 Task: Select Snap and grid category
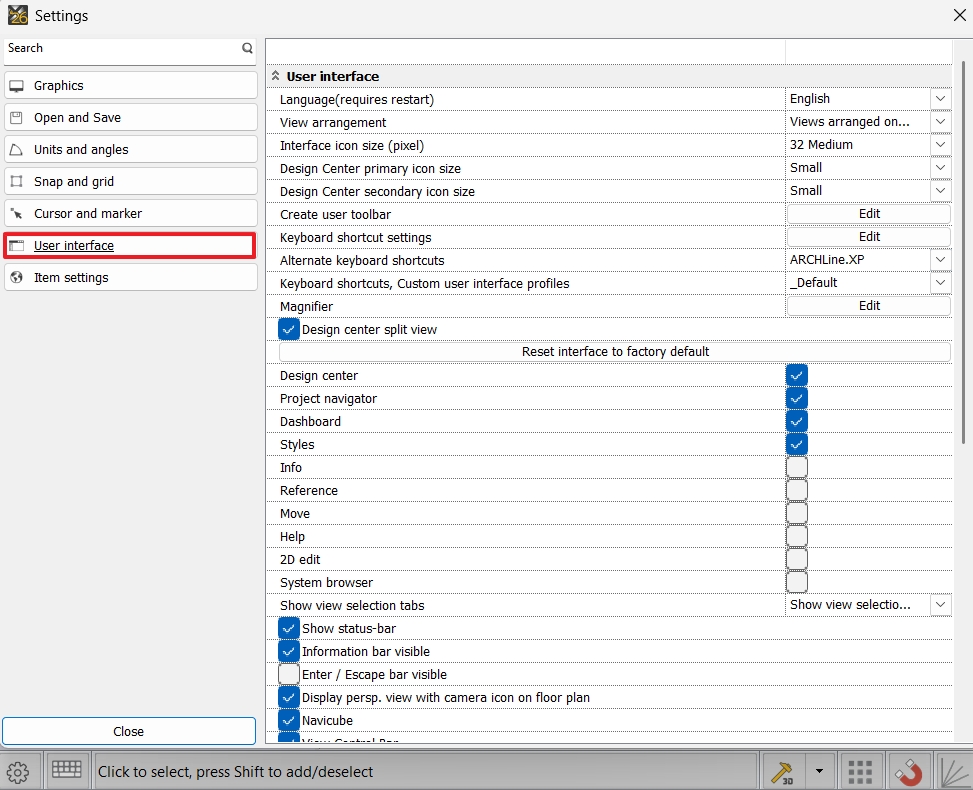click(x=130, y=182)
